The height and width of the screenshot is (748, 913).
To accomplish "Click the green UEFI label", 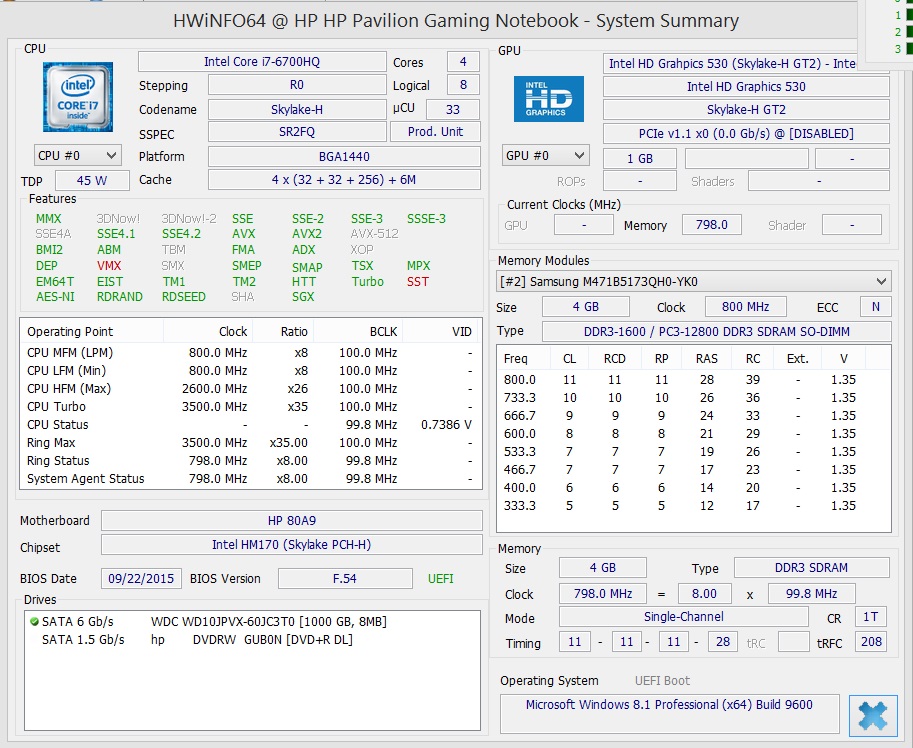I will click(x=440, y=579).
